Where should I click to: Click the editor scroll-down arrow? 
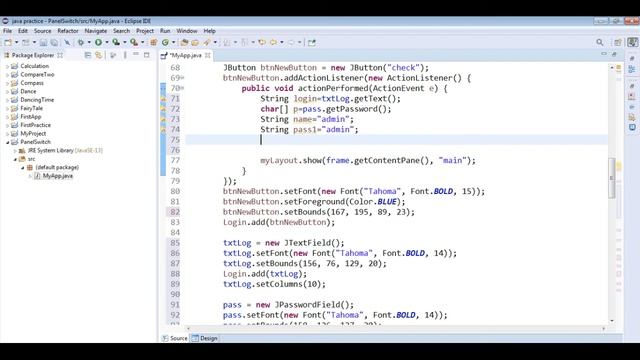tap(612, 321)
